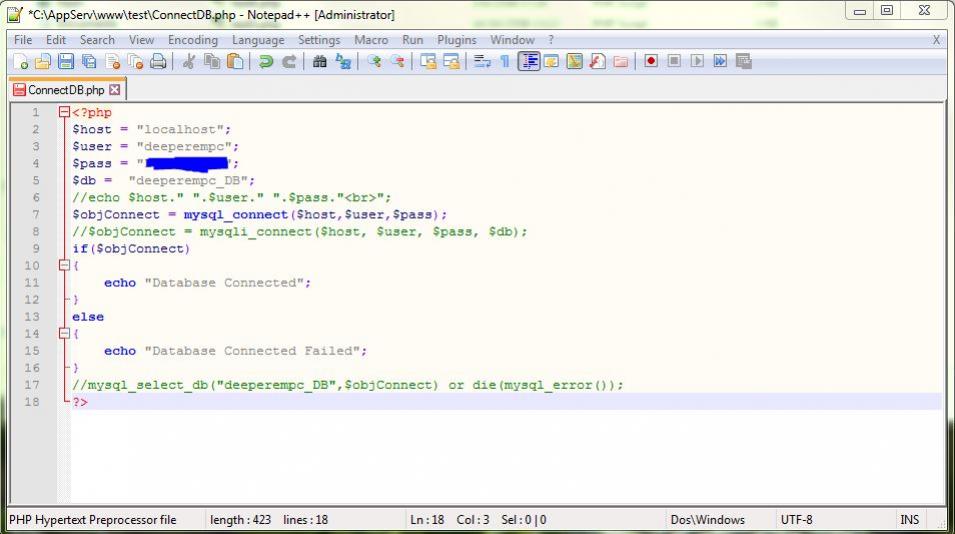Screen dimensions: 955x534
Task: Click the Copy toolbar icon
Action: coord(212,61)
